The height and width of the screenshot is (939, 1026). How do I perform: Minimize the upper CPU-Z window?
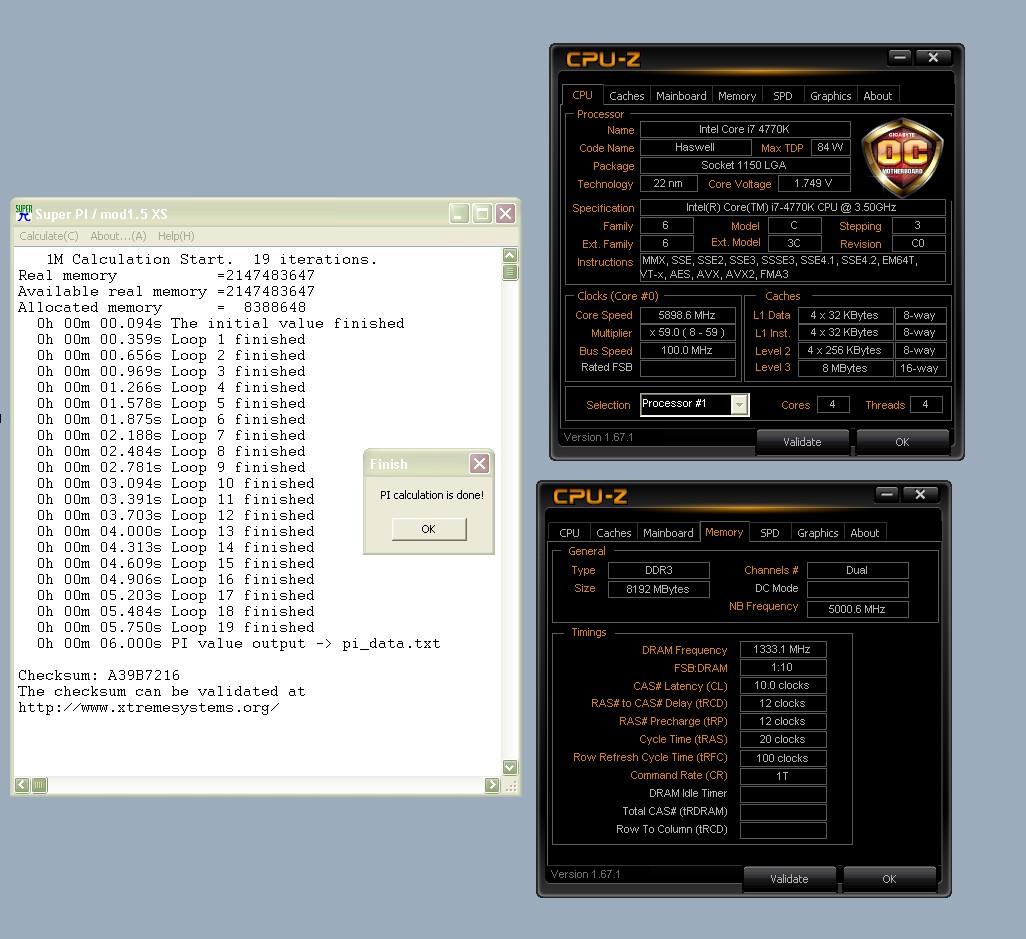[900, 58]
